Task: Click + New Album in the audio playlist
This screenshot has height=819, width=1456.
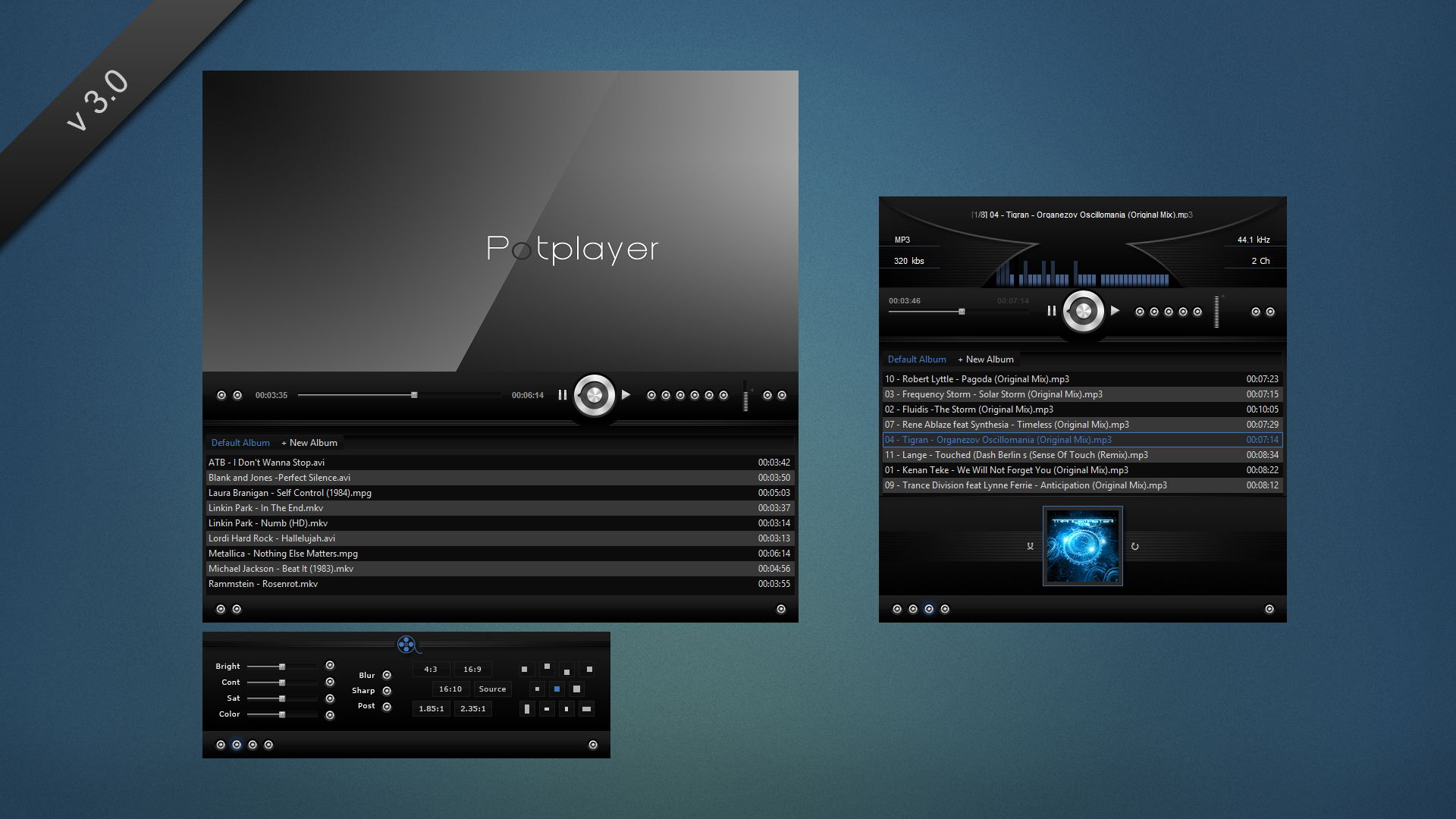Action: 986,359
